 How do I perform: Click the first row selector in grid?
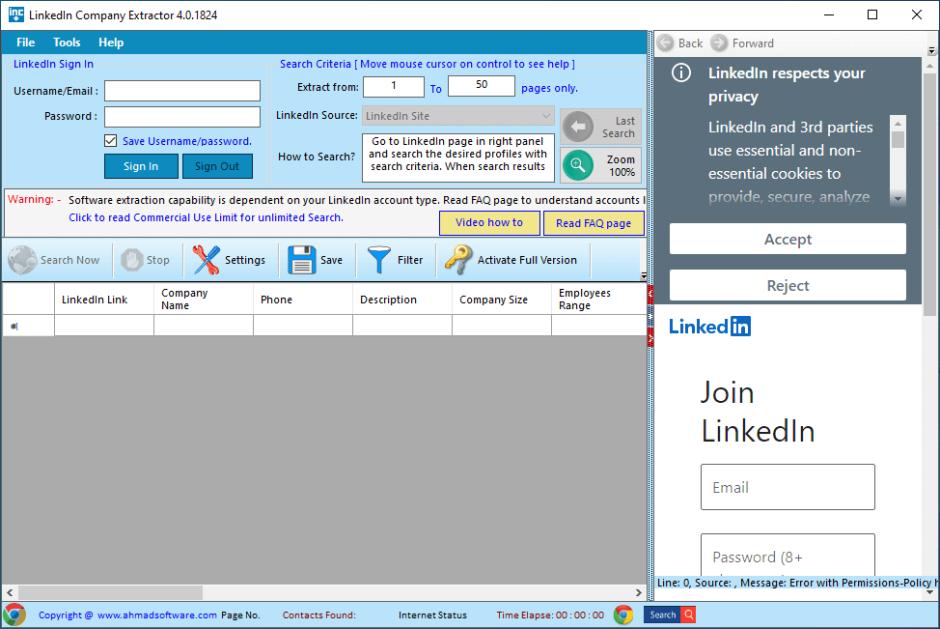coord(28,326)
